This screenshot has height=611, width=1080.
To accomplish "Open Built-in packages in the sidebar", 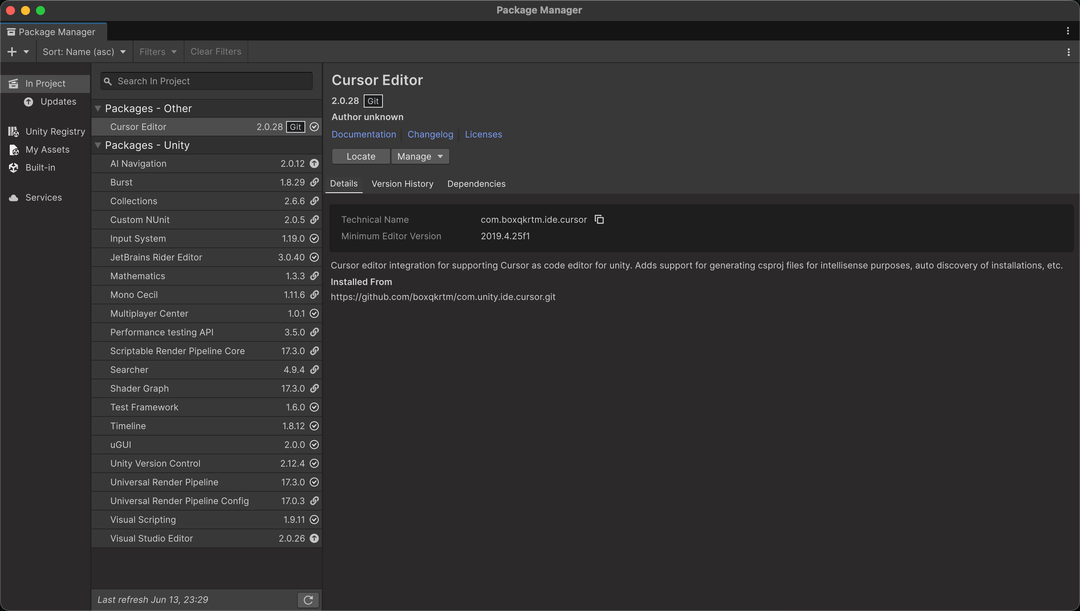I will 40,167.
